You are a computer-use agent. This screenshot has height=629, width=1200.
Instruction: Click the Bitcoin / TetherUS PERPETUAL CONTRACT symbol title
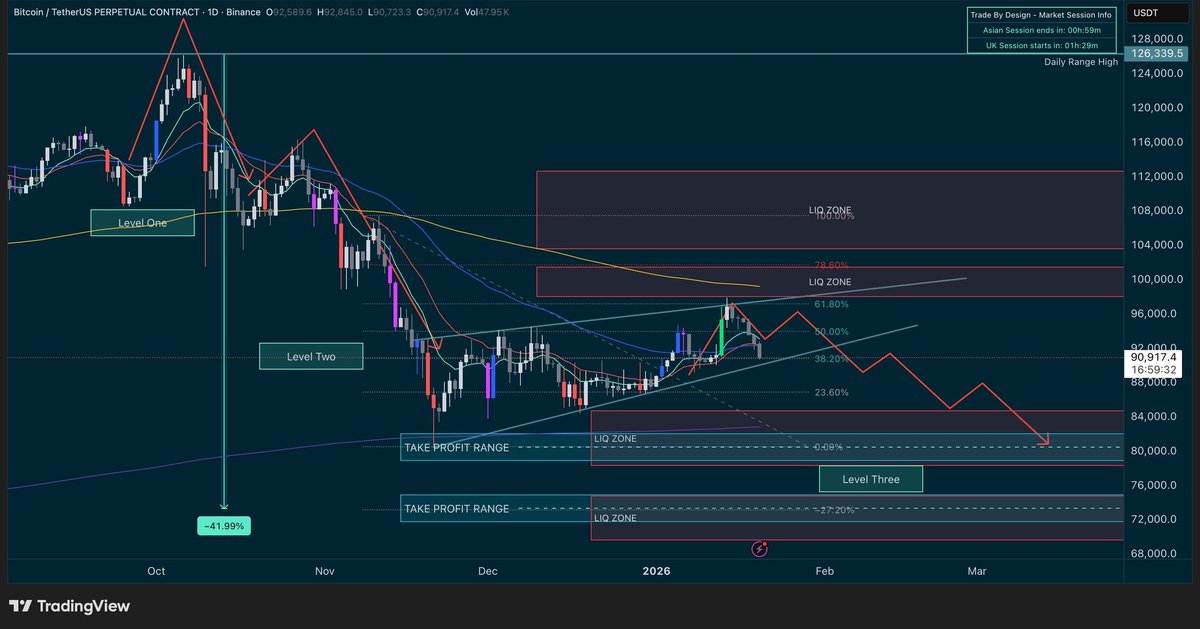point(106,13)
